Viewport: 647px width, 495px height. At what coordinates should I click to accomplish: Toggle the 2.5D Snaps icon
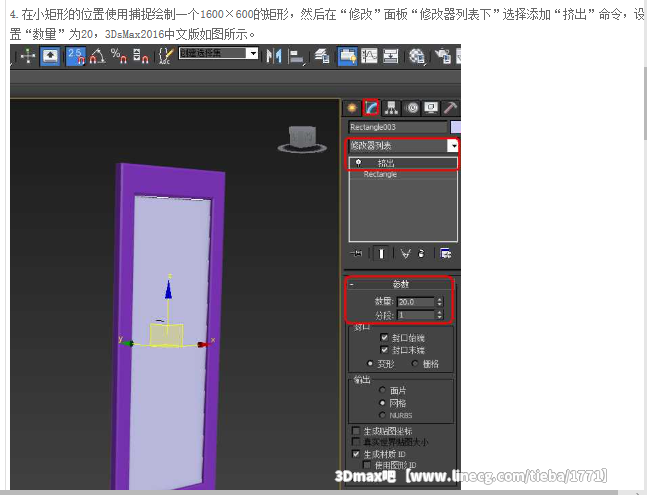click(76, 56)
